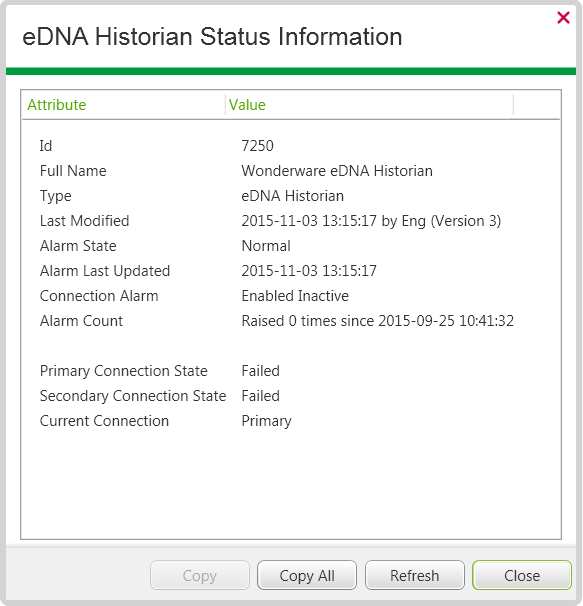
Task: Select the Secondary Connection State row
Action: coord(291,396)
